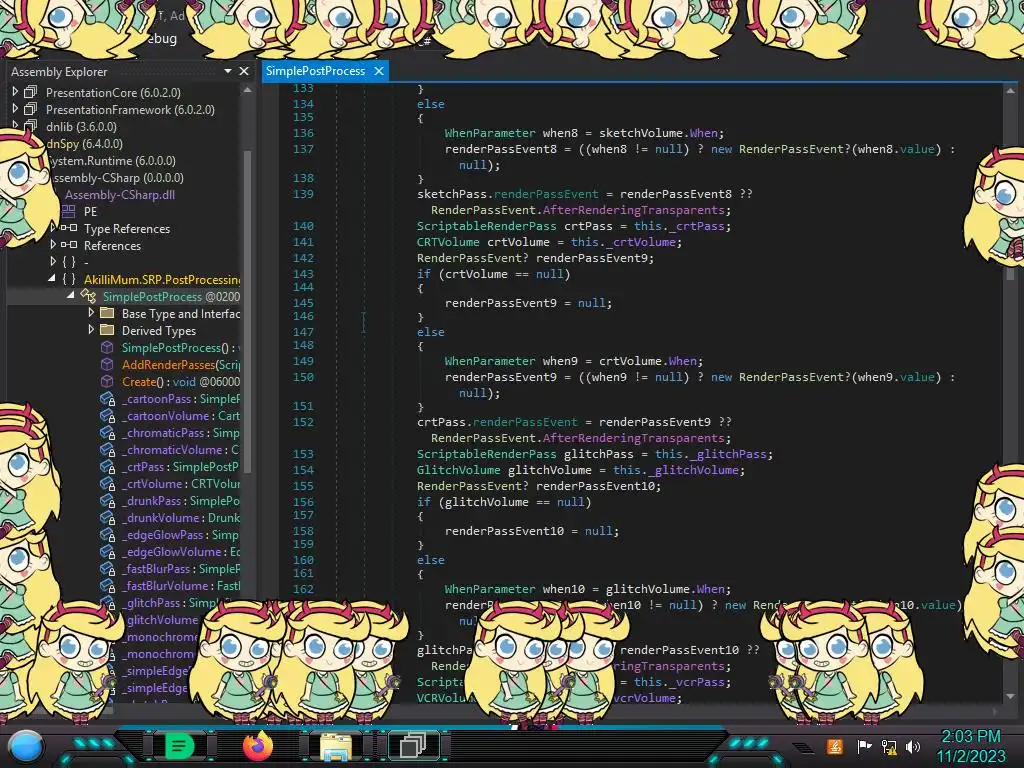Expand the PresentationCore (6.0.2.0) assembly node
The image size is (1024, 768).
click(15, 92)
